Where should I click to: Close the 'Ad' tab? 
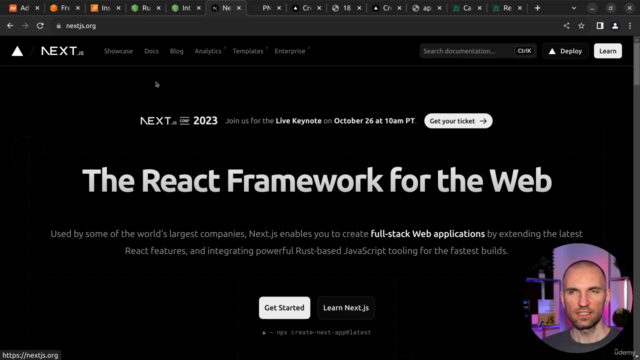coord(37,8)
